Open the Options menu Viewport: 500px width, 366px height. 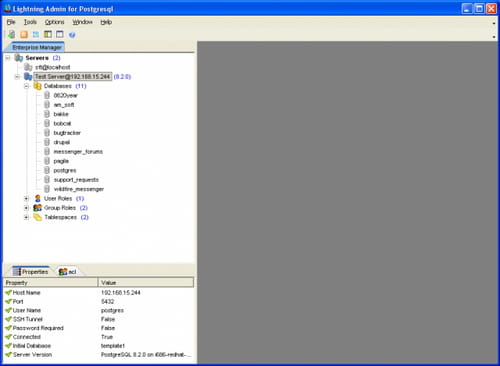point(55,22)
